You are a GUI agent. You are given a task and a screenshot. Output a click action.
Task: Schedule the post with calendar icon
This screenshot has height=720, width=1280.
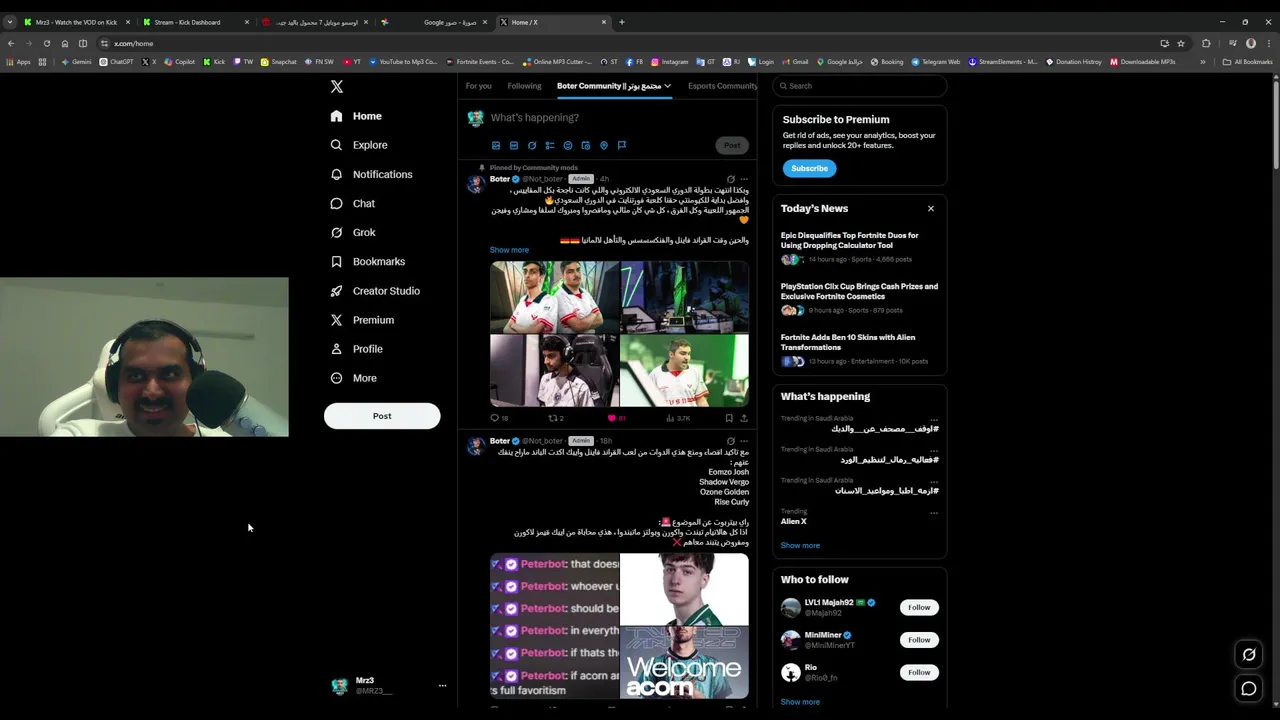[x=586, y=146]
